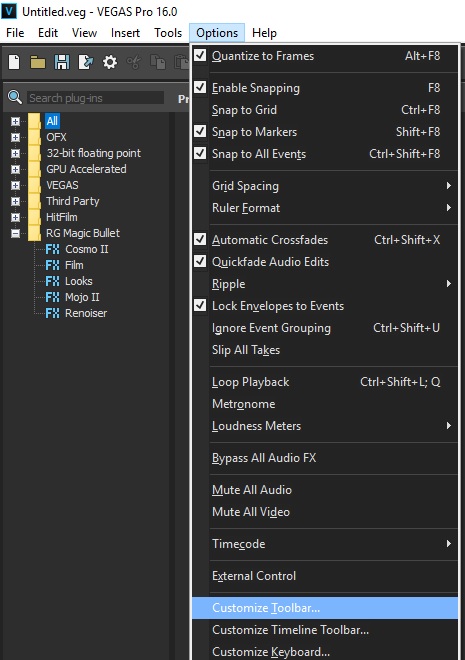Click the Search plug-ins field
The height and width of the screenshot is (660, 465).
click(x=96, y=98)
